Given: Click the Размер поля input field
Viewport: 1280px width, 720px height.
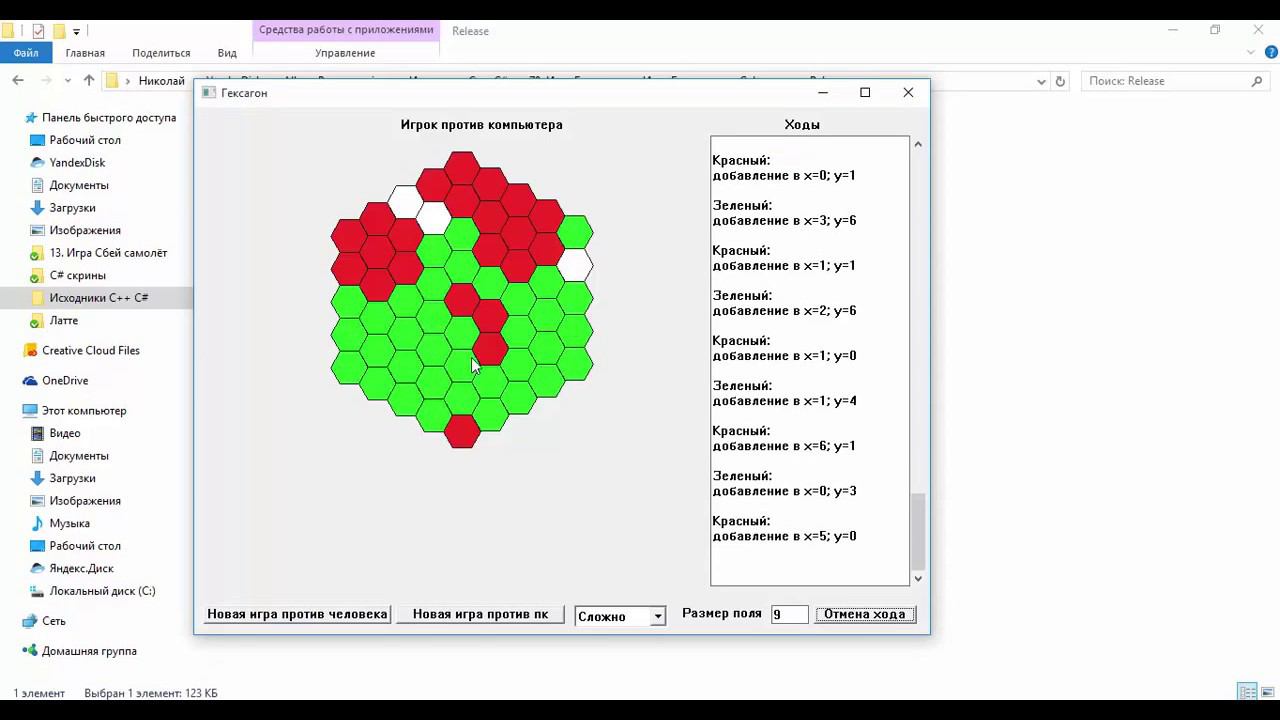Looking at the screenshot, I should pos(789,615).
